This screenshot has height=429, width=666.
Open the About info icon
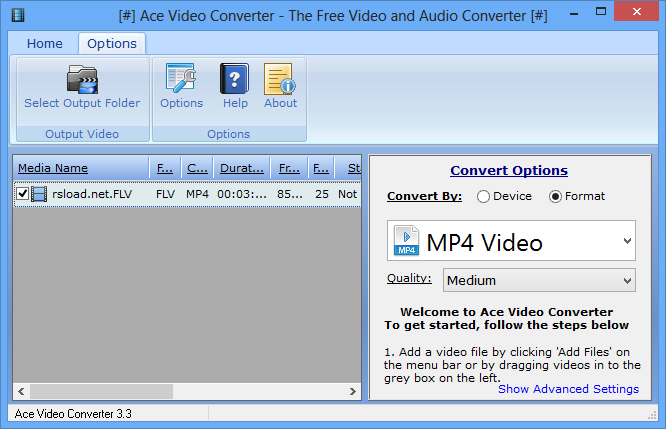[280, 79]
